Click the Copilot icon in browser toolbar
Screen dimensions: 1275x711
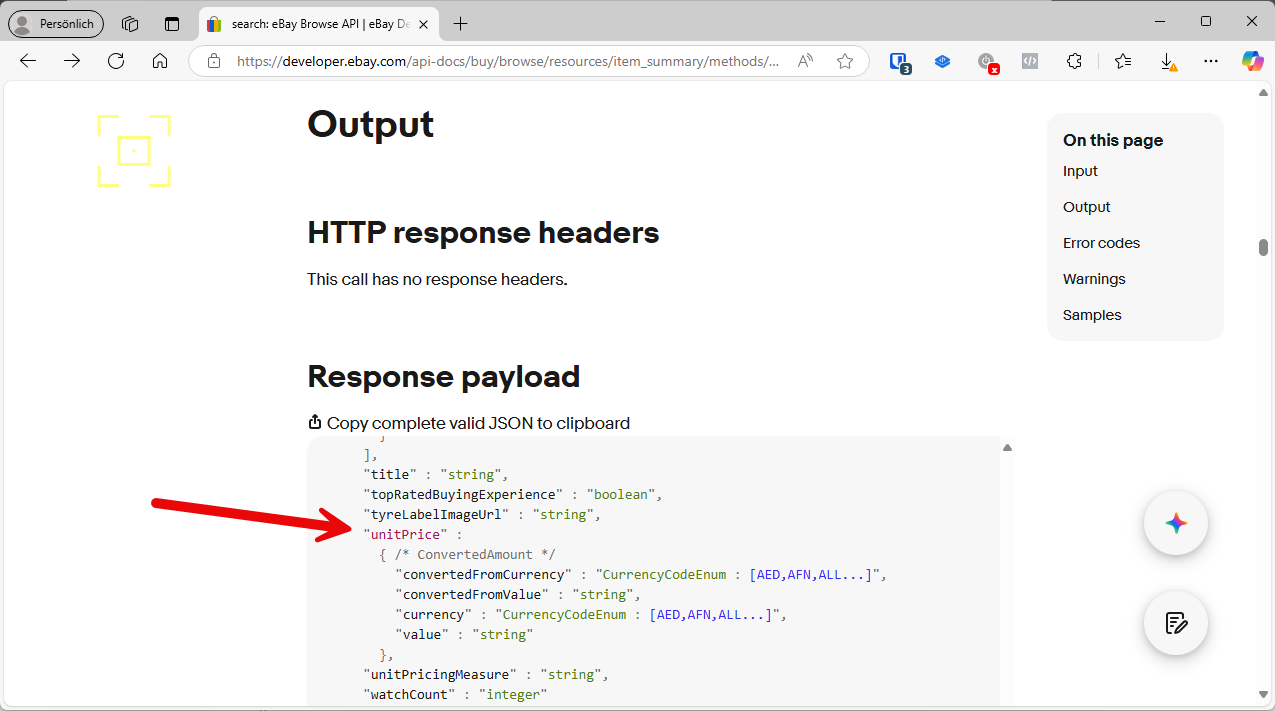[1252, 61]
